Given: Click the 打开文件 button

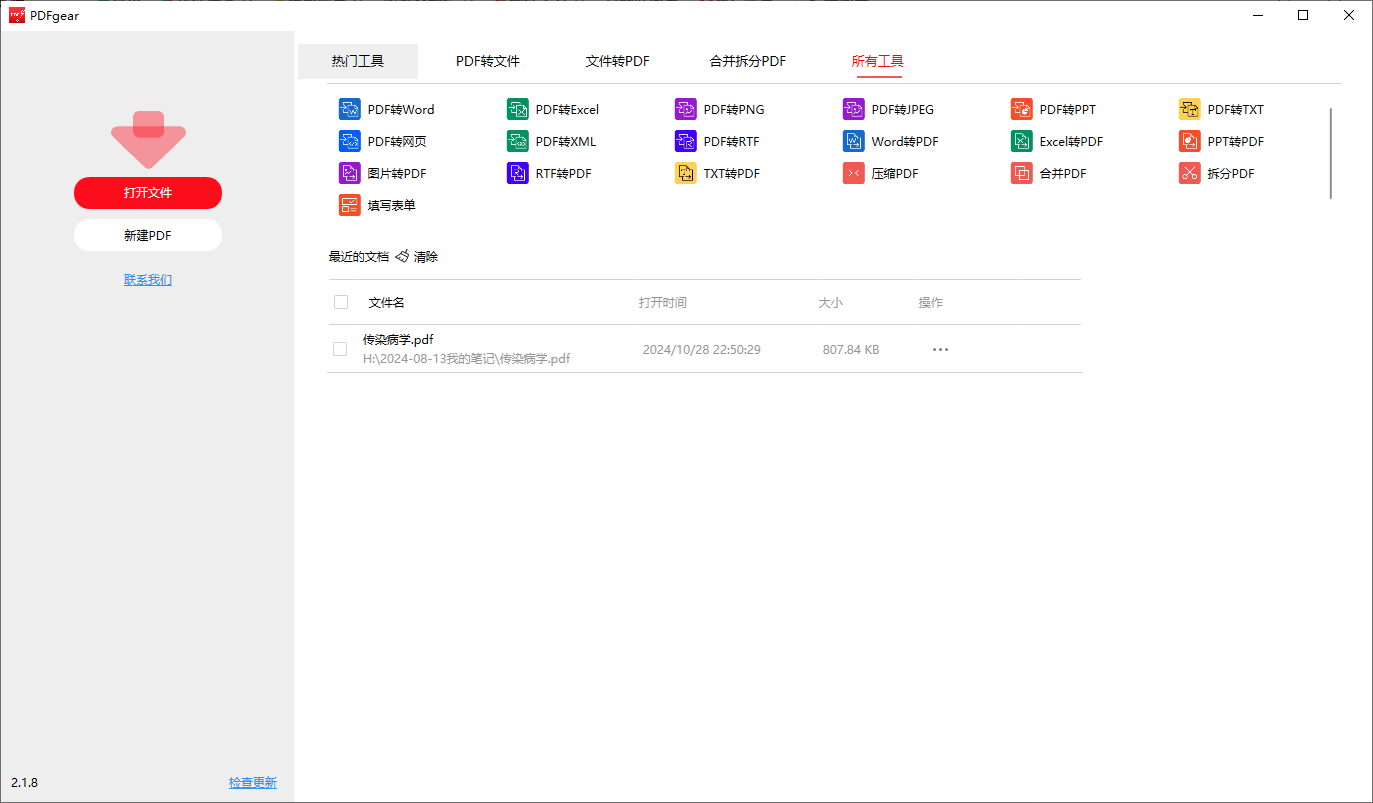Looking at the screenshot, I should point(147,192).
